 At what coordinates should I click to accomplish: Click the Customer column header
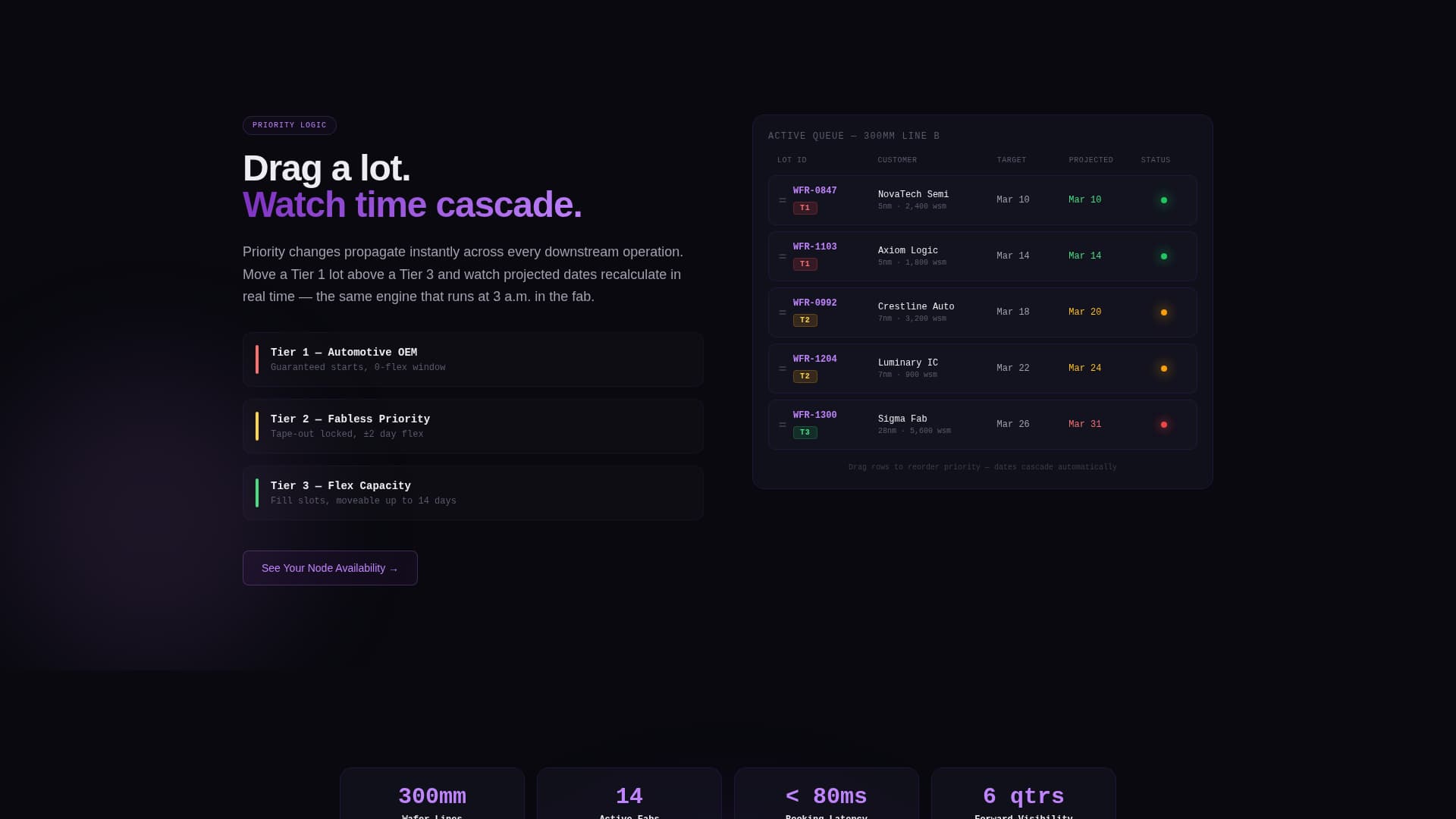(x=897, y=160)
